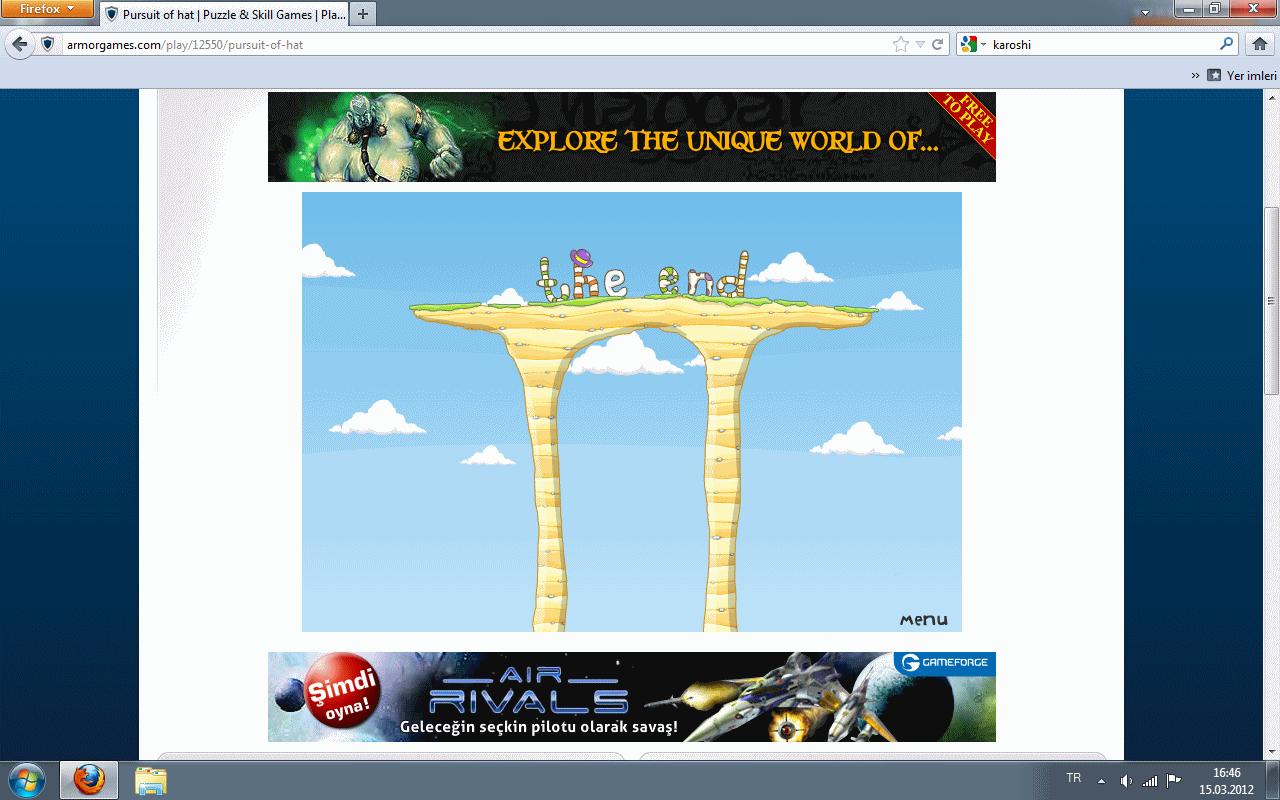Click the volume speaker icon in system tray
This screenshot has width=1280, height=800.
pyautogui.click(x=1126, y=780)
